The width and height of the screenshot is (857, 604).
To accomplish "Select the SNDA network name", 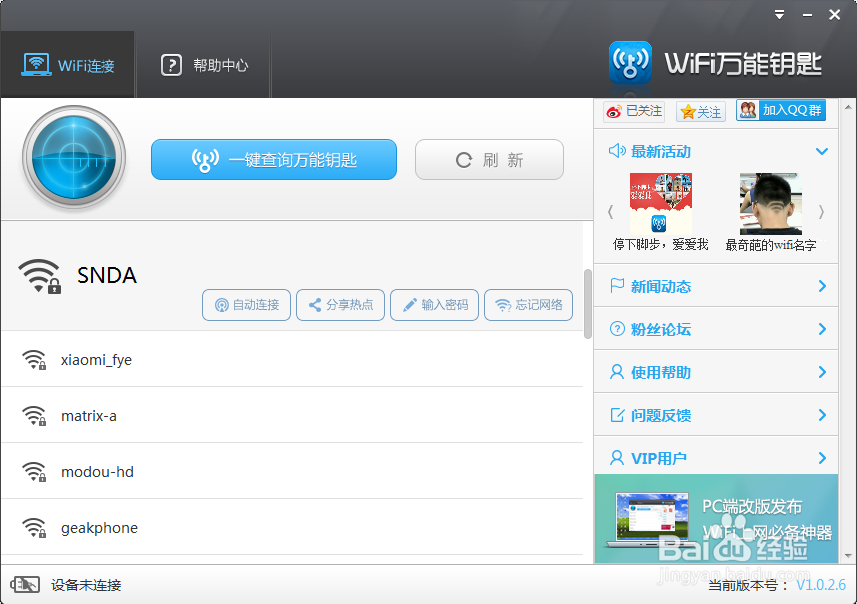I will pos(107,275).
